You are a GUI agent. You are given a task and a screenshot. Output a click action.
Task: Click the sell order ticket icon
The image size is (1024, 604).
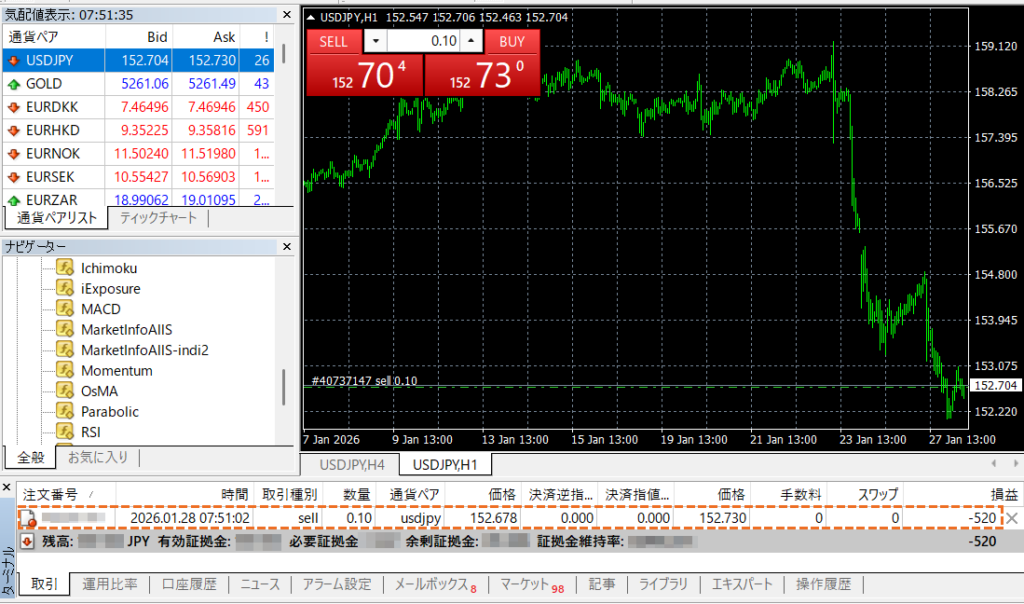click(x=30, y=518)
